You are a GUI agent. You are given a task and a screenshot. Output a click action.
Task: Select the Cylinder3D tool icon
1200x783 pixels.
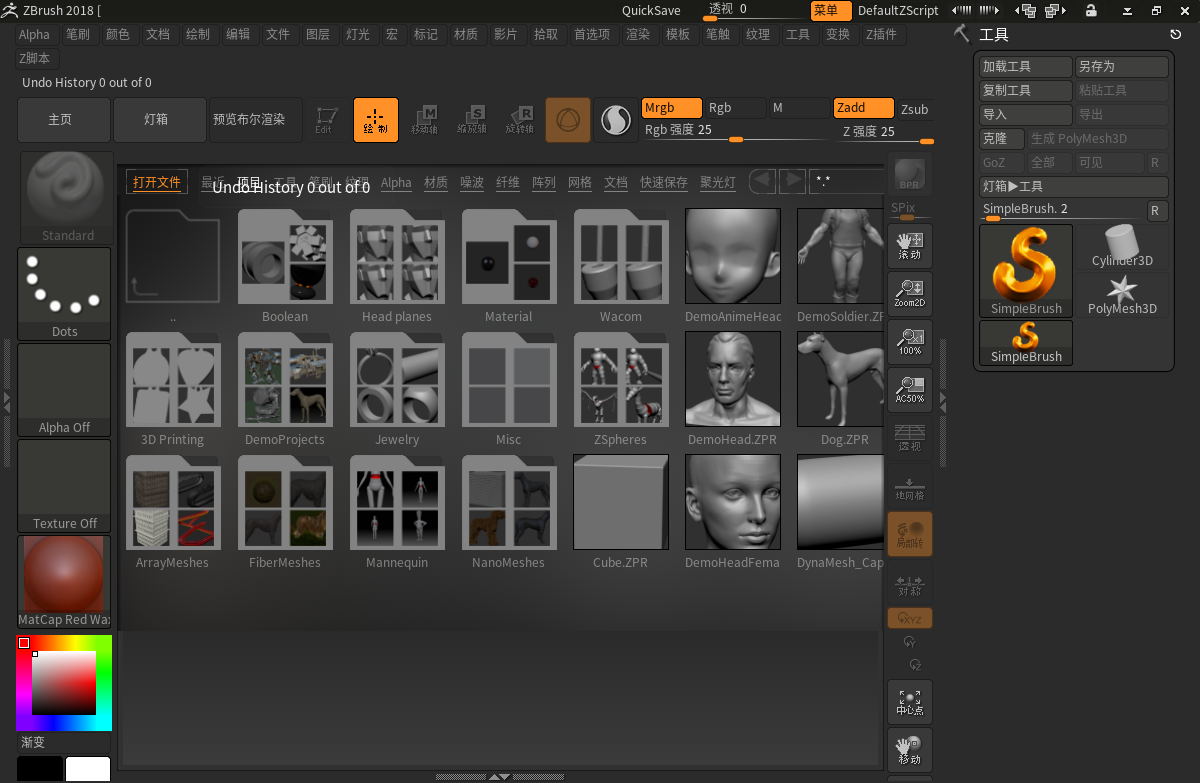(x=1122, y=246)
